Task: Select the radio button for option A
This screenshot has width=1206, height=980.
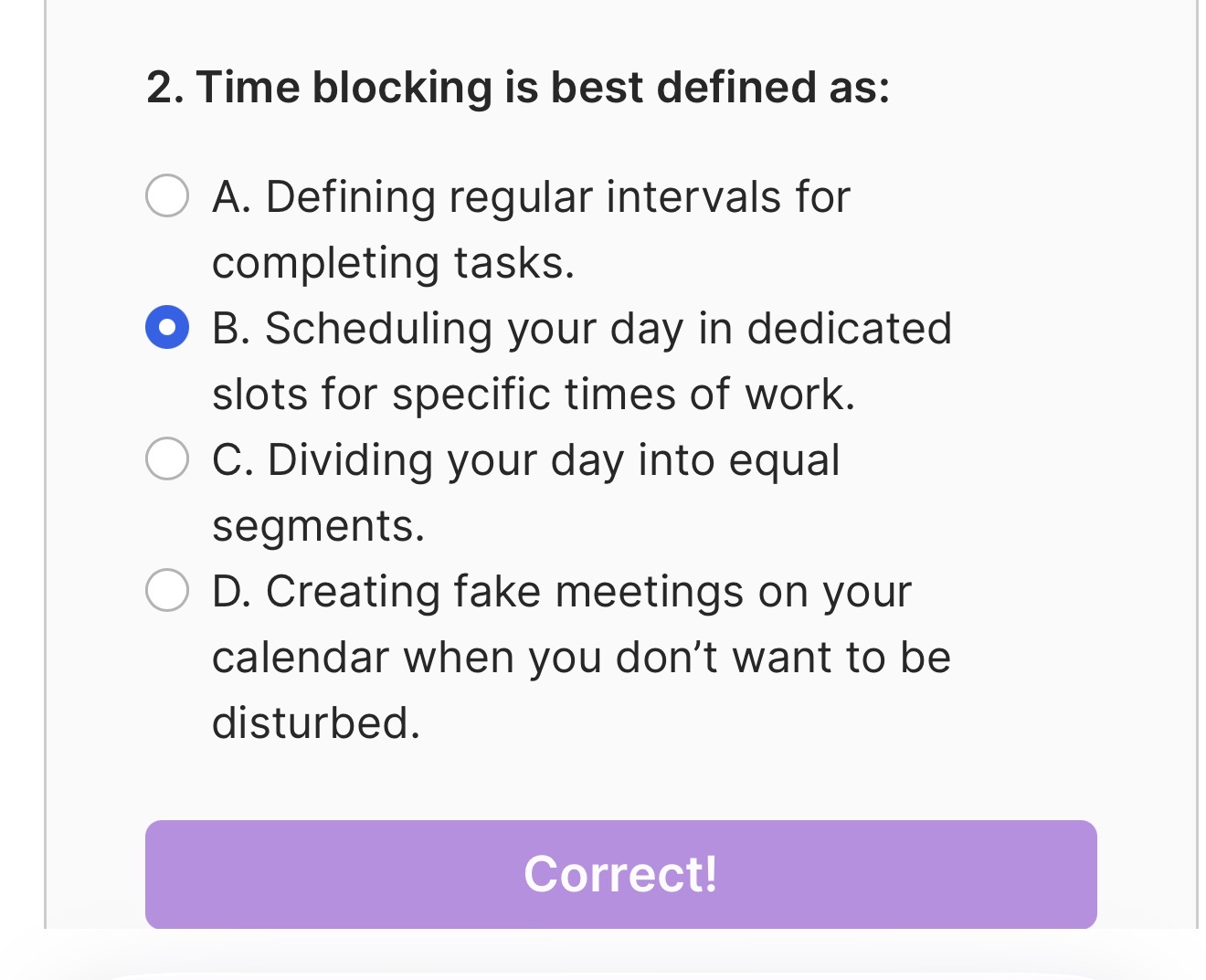Action: coord(167,196)
